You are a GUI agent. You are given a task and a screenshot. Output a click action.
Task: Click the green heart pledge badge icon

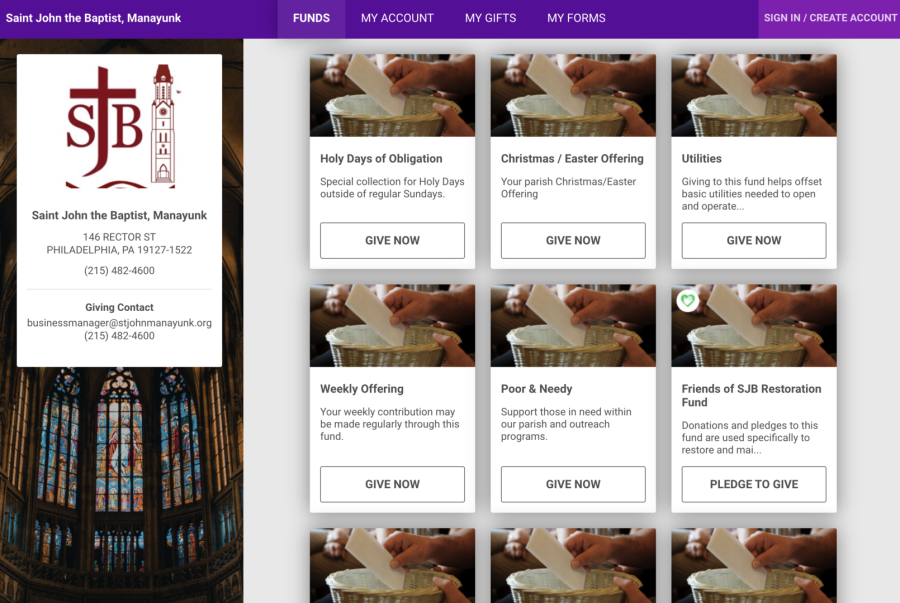click(x=687, y=300)
